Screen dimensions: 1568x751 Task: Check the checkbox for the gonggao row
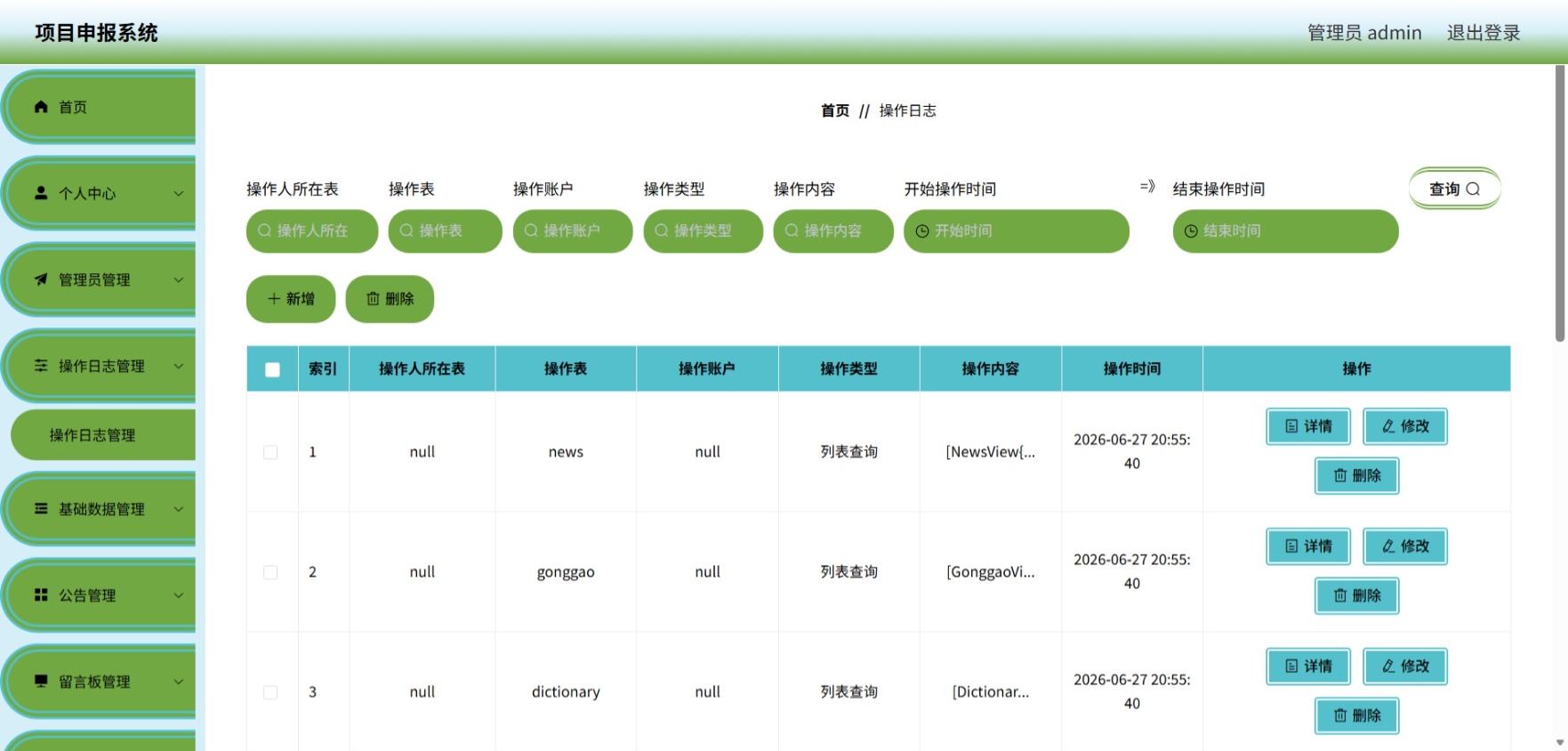point(270,572)
